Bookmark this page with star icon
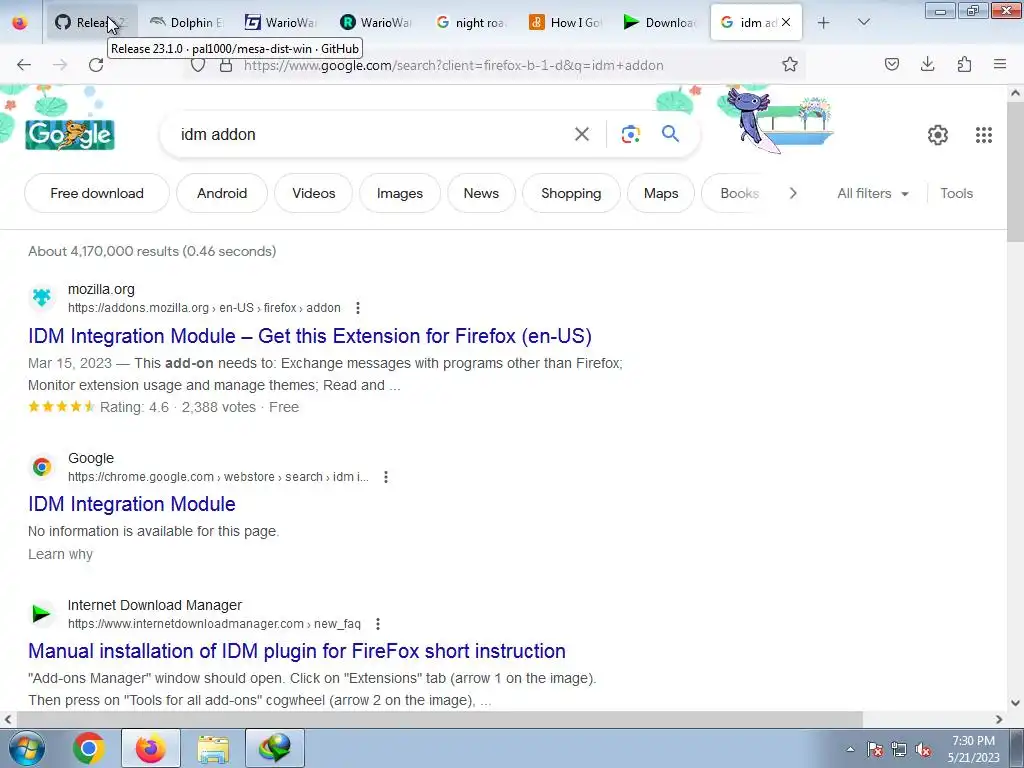This screenshot has width=1024, height=768. point(790,65)
